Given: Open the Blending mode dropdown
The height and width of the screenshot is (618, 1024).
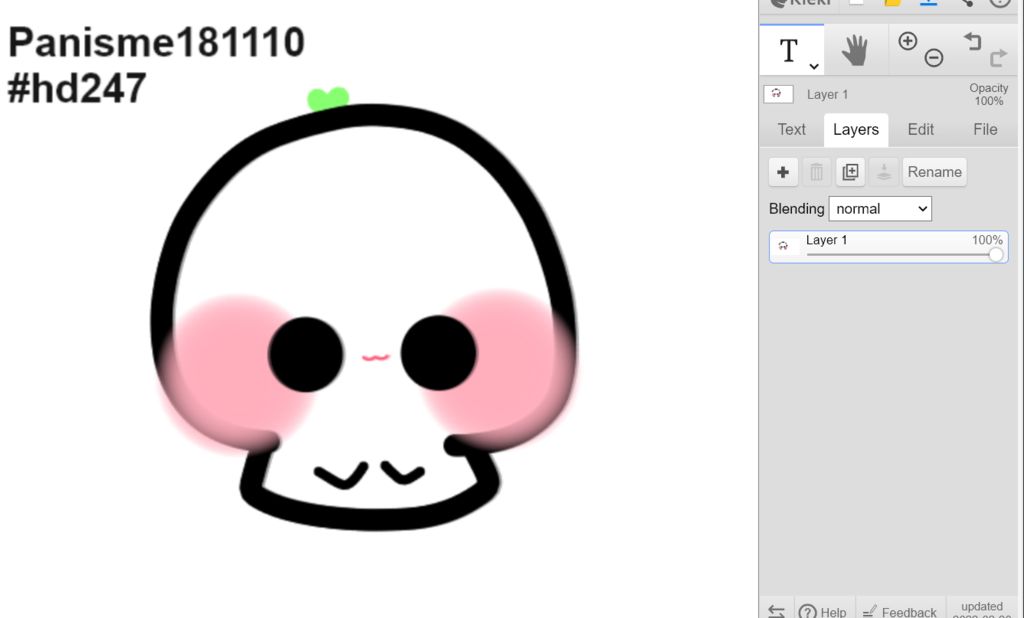Looking at the screenshot, I should [x=880, y=209].
